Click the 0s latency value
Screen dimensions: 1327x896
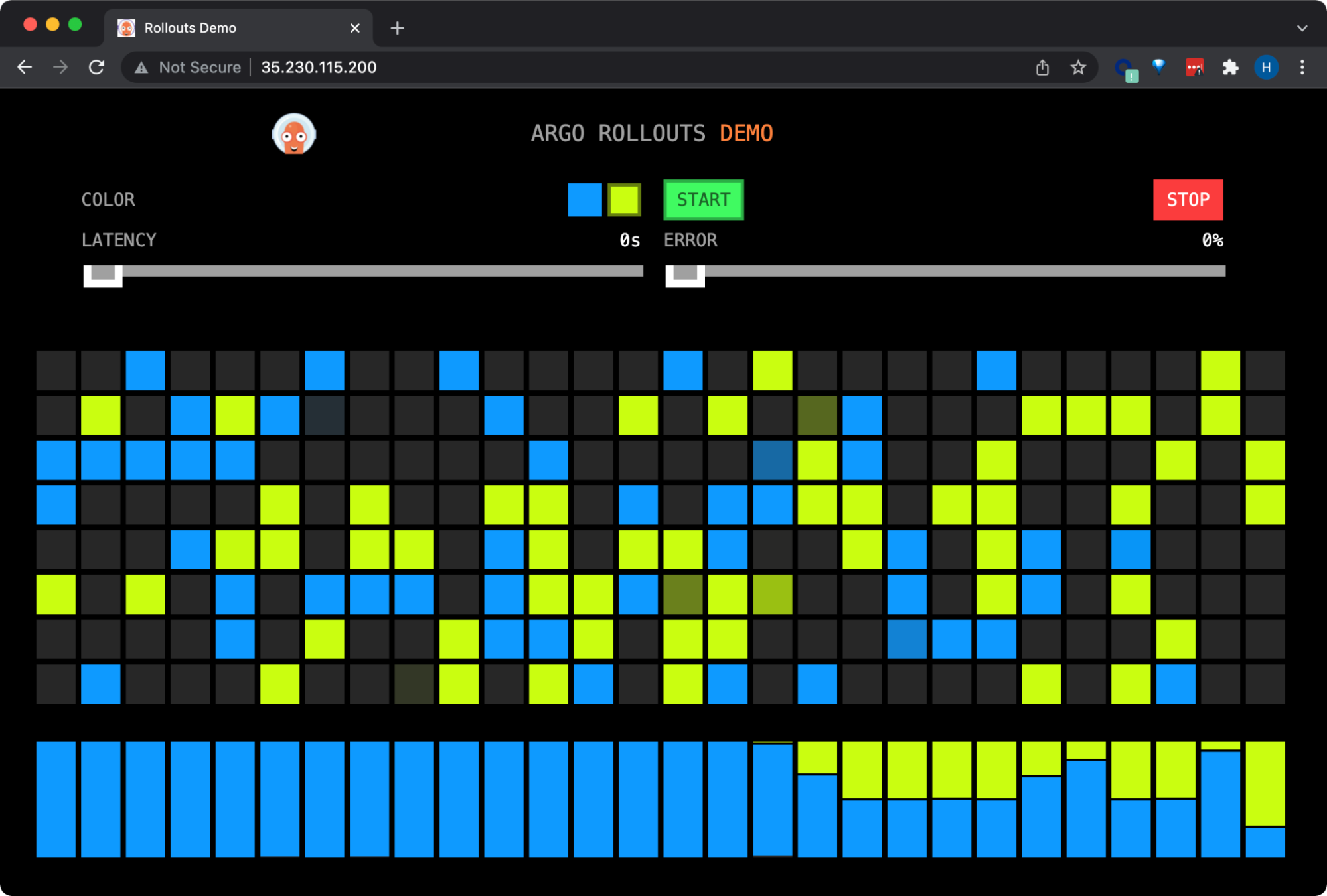[x=629, y=240]
